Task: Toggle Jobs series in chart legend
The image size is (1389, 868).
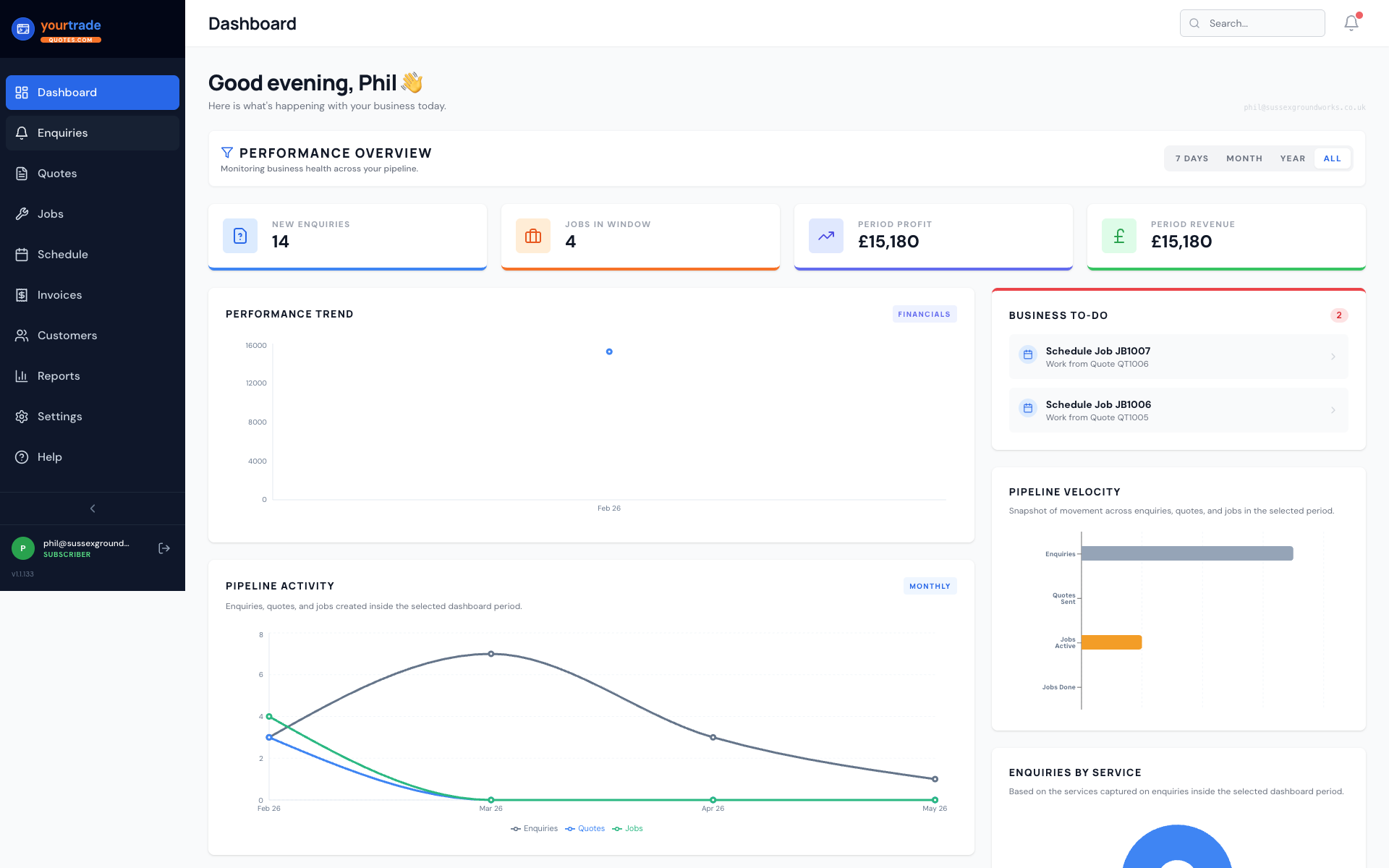Action: pyautogui.click(x=627, y=829)
